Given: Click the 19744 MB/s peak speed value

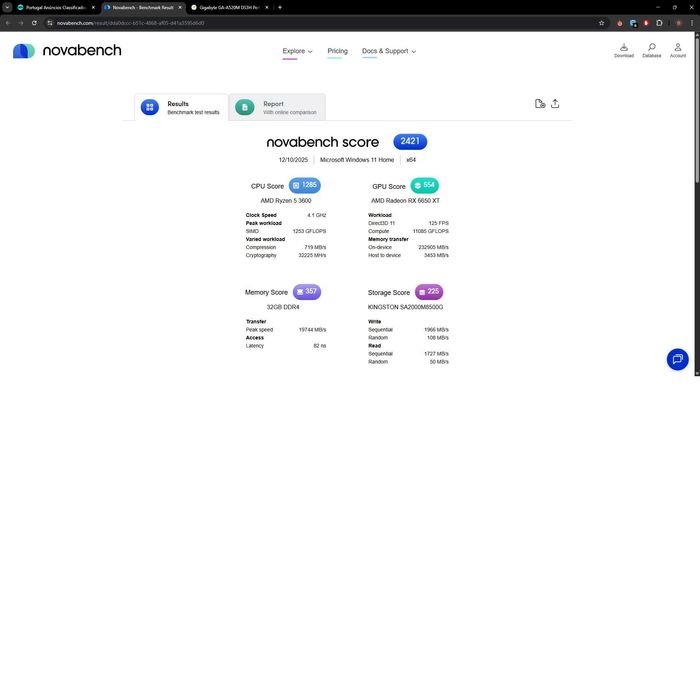Looking at the screenshot, I should pos(312,329).
